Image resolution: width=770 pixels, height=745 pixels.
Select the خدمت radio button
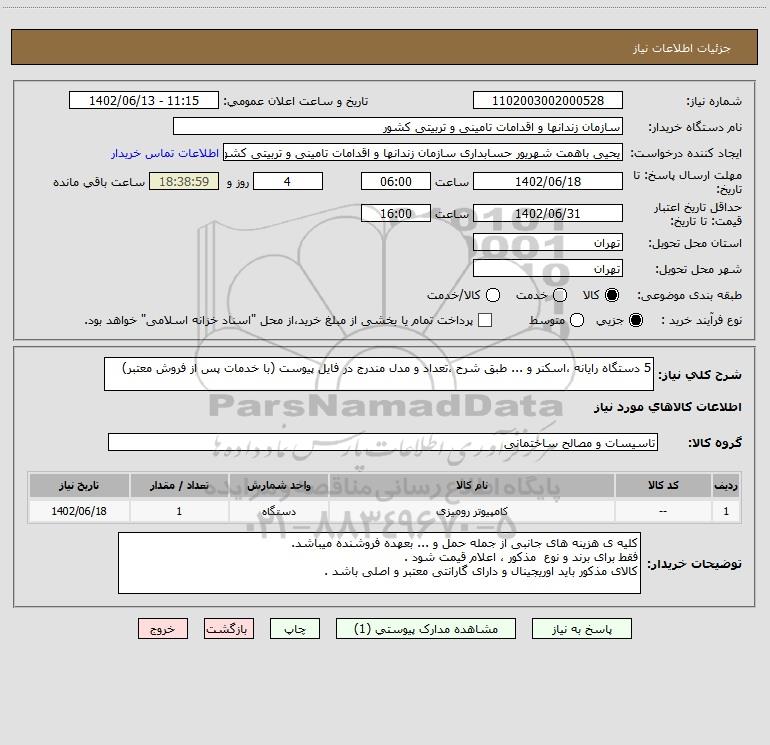[560, 295]
